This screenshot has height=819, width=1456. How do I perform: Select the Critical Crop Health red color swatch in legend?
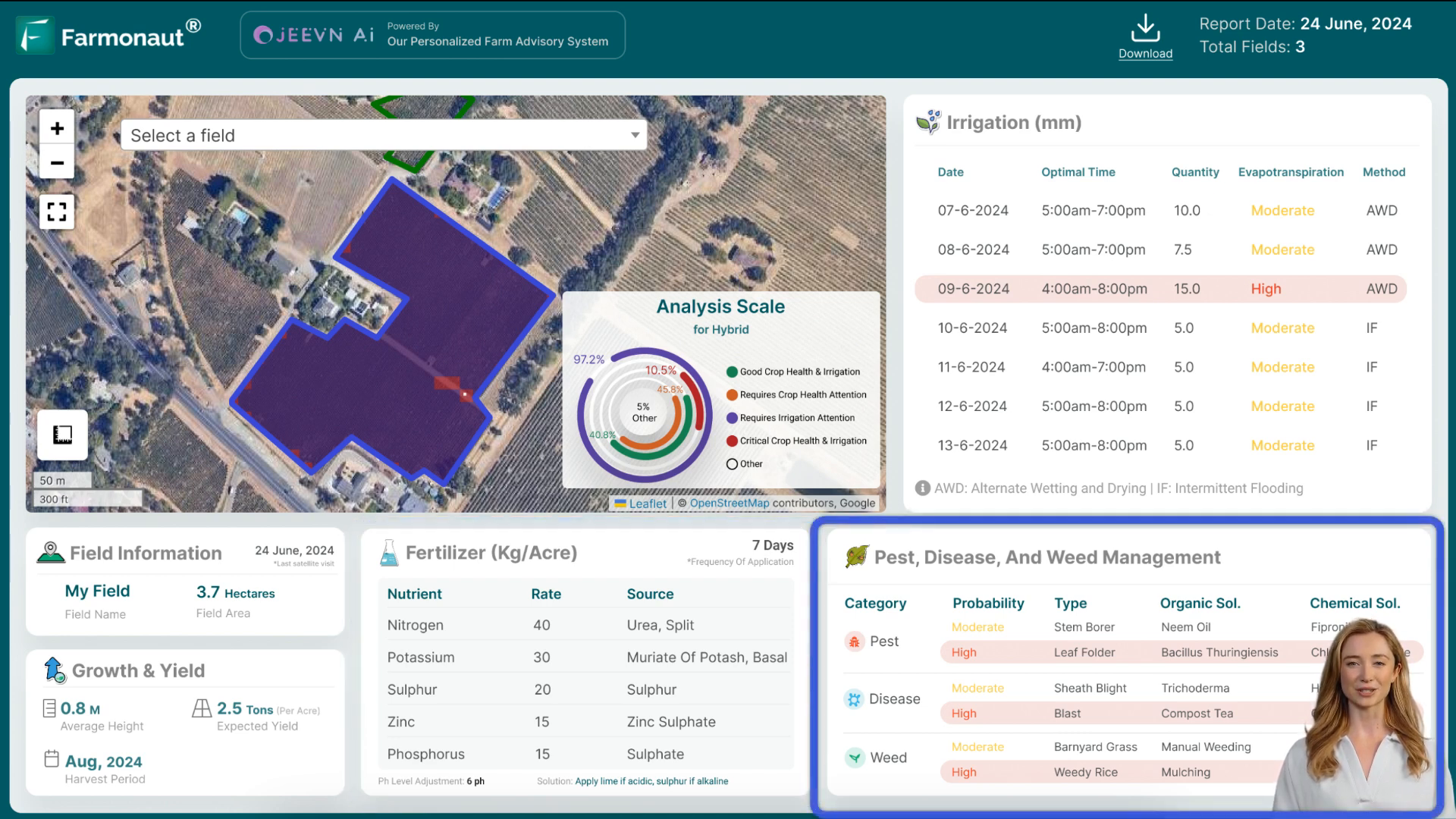pos(734,440)
